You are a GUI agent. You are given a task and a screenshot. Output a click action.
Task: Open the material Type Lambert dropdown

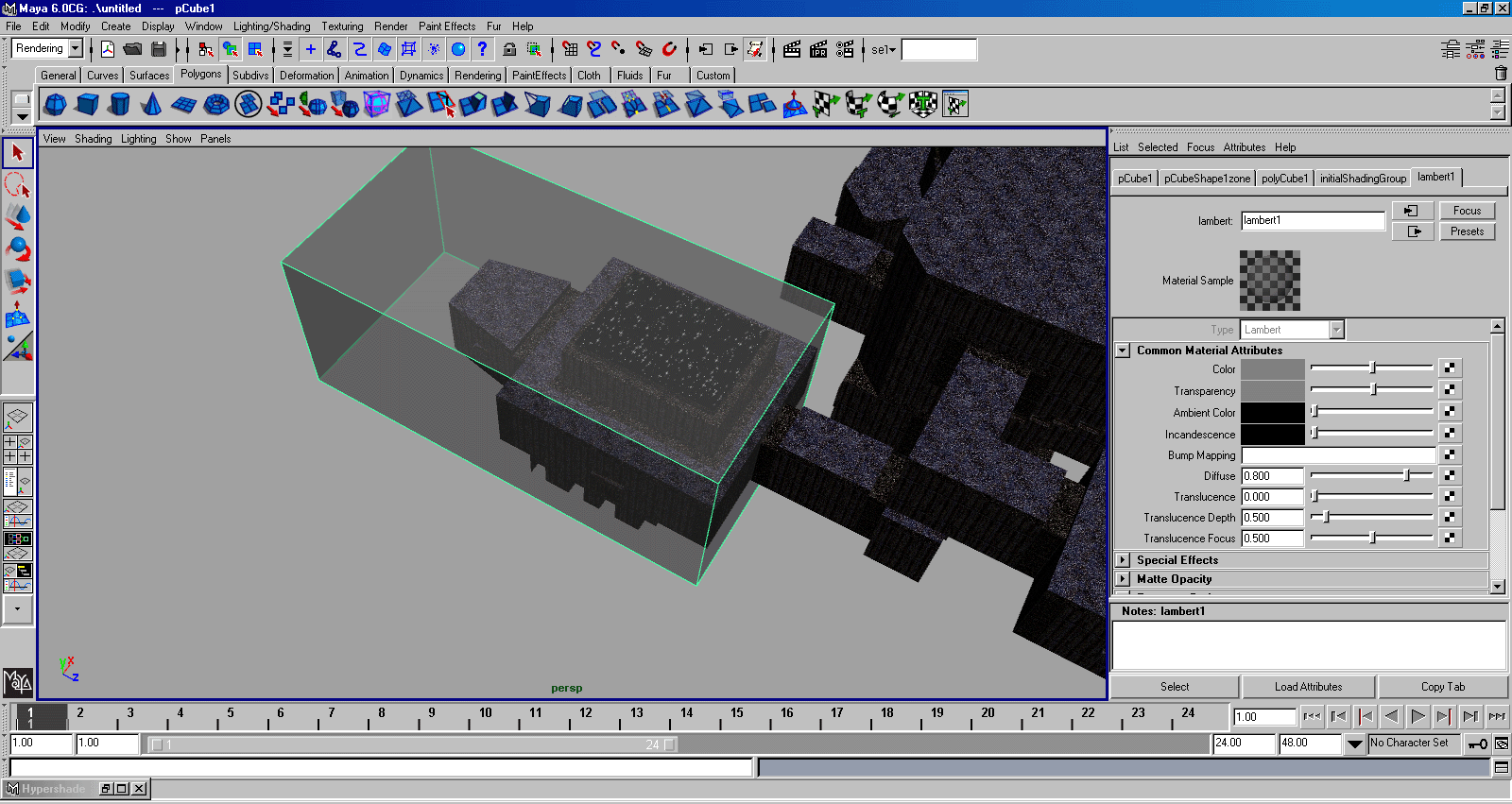click(x=1336, y=330)
